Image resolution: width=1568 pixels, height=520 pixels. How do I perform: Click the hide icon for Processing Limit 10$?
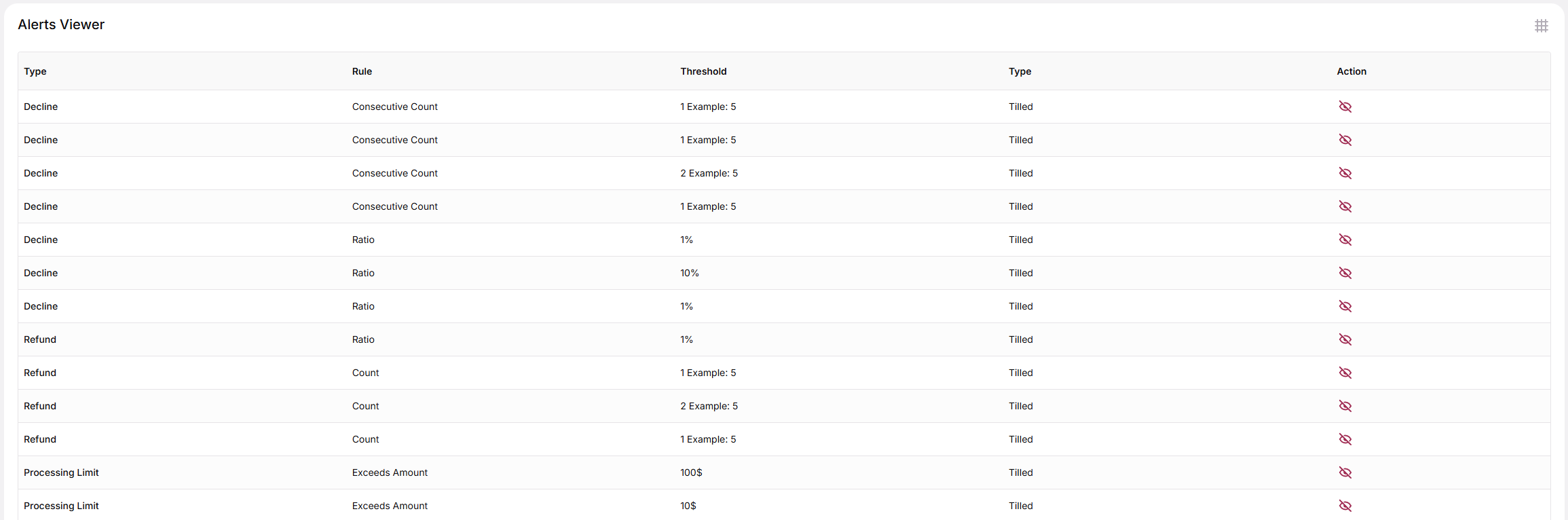click(x=1345, y=506)
